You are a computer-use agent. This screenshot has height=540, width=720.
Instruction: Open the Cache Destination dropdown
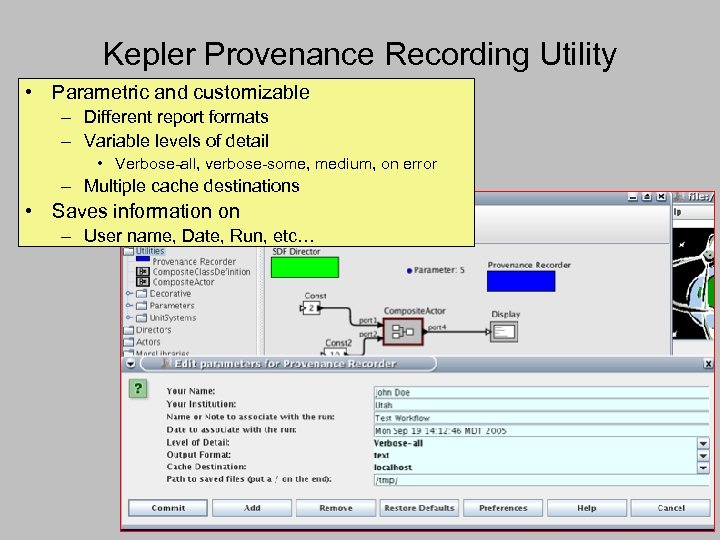(x=703, y=467)
